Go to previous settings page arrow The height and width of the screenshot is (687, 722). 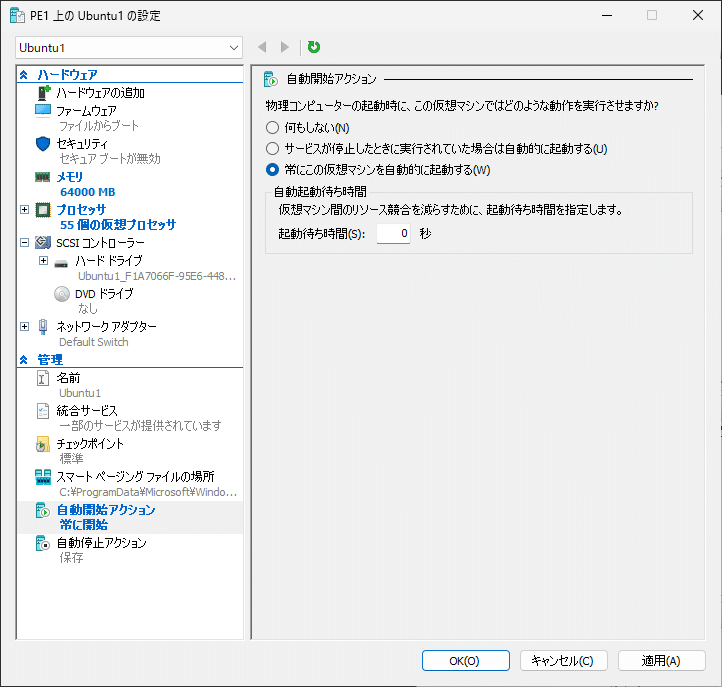[262, 47]
